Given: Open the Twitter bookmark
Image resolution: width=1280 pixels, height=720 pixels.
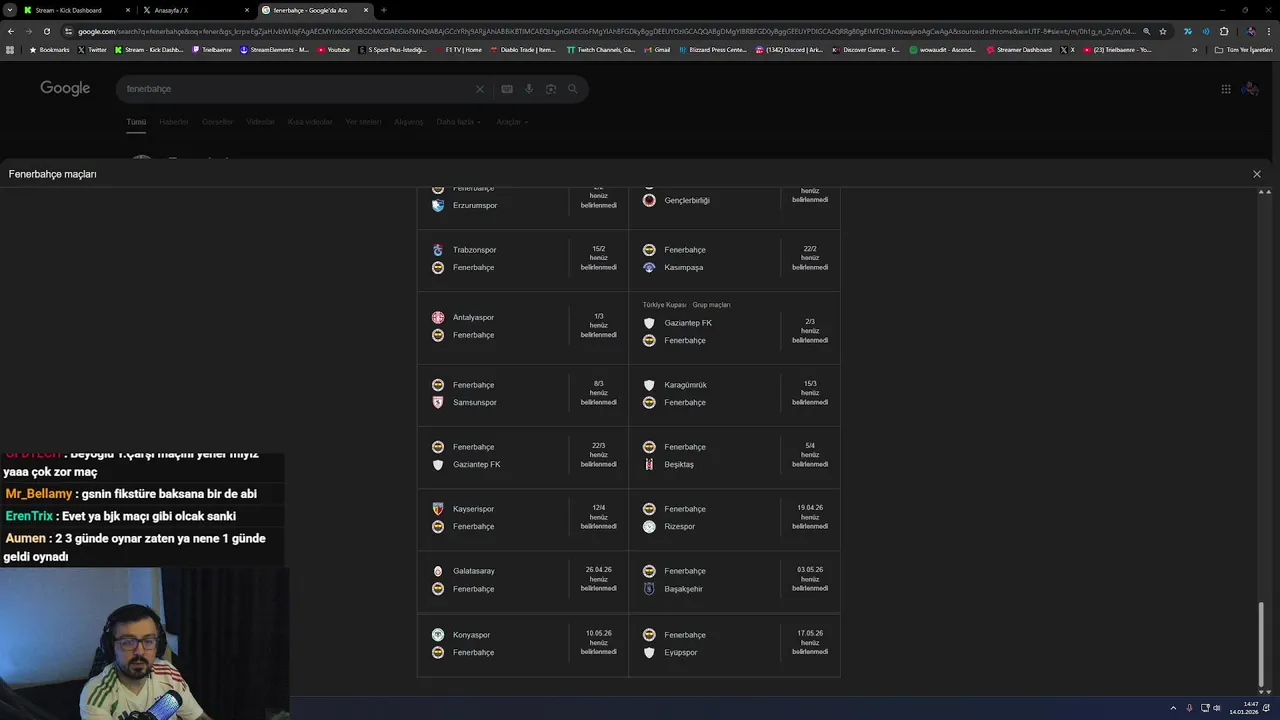Looking at the screenshot, I should 93,50.
